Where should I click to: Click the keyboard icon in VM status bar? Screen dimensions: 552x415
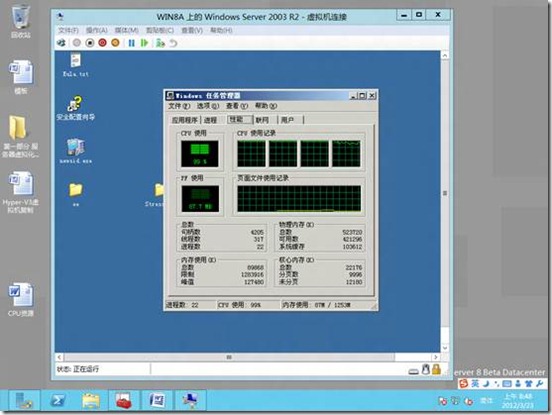(x=413, y=371)
